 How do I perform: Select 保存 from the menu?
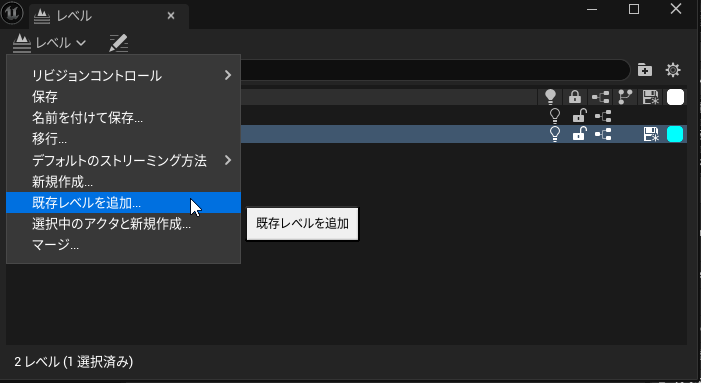pos(123,97)
